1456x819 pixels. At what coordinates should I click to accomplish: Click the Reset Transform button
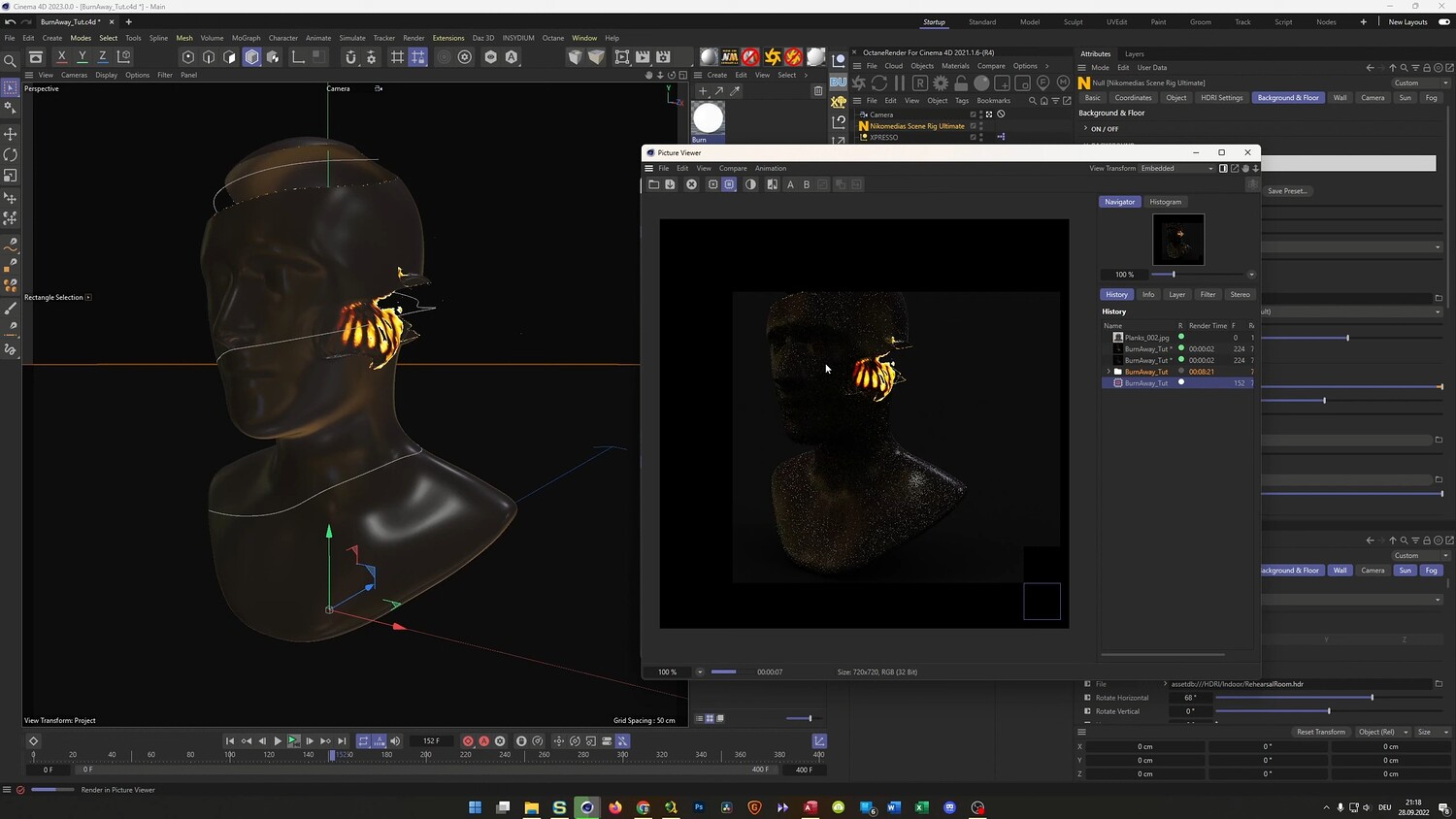pyautogui.click(x=1320, y=732)
